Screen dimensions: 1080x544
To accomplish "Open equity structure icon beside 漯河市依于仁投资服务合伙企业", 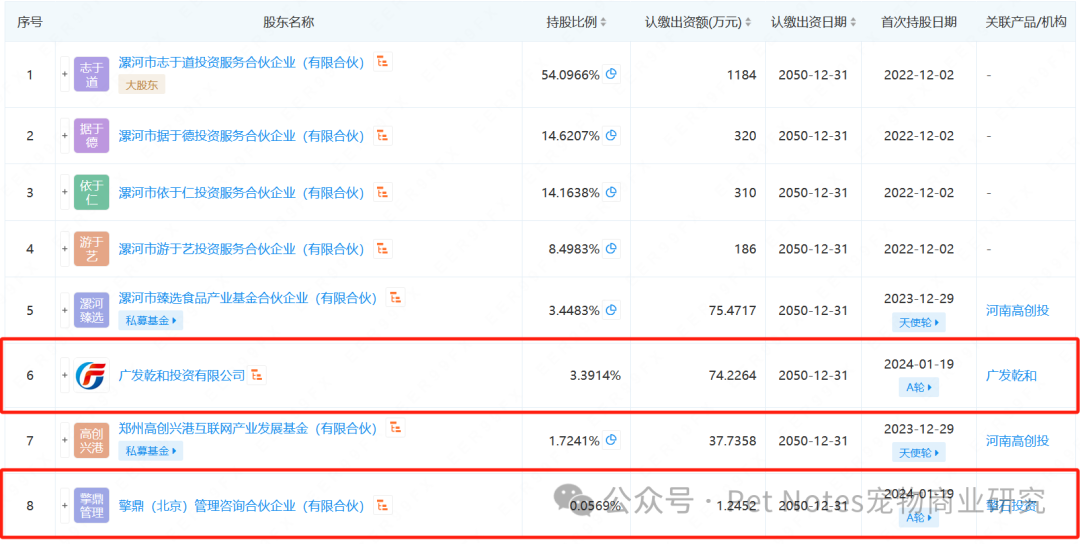I will [x=383, y=192].
